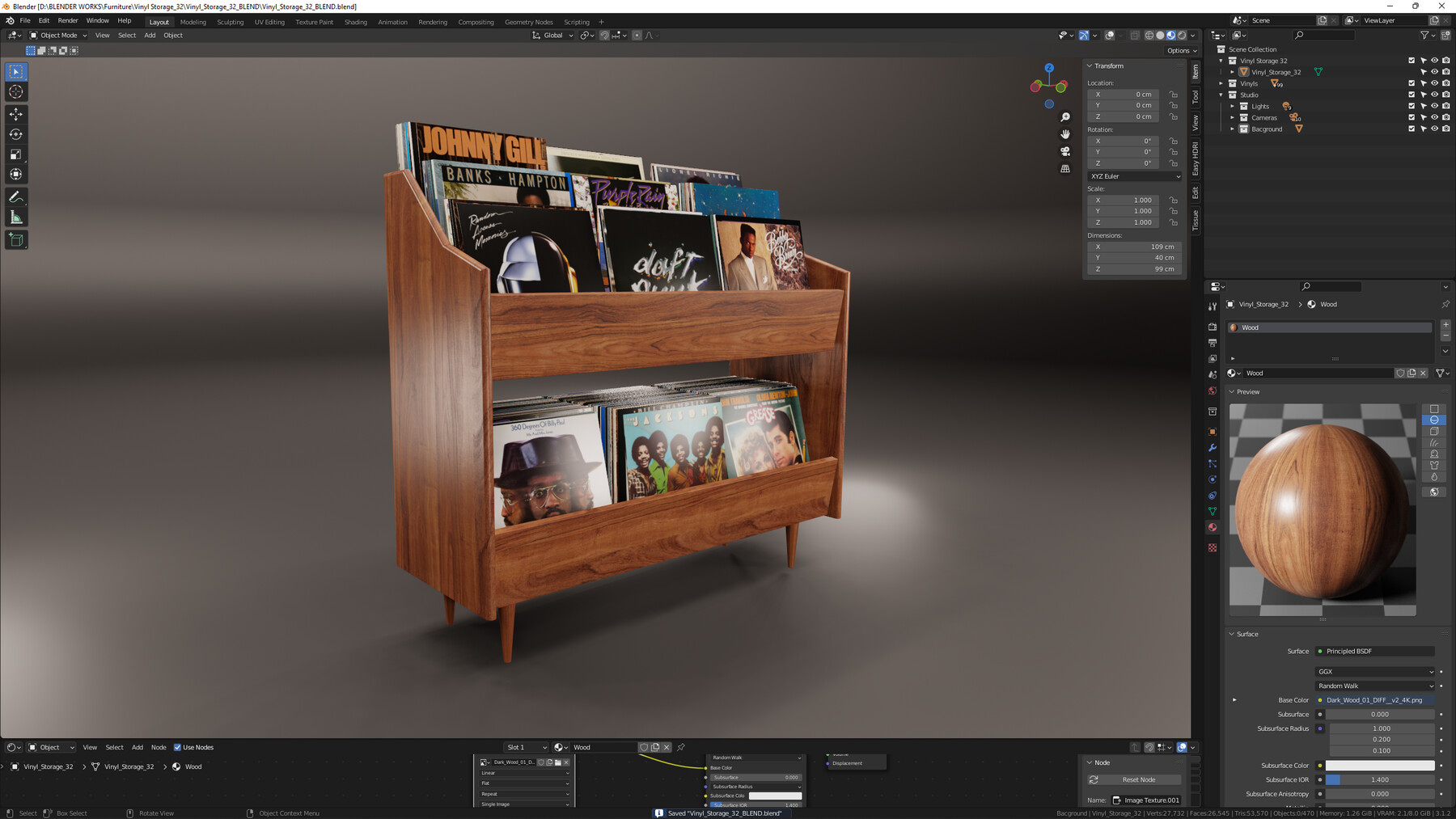Open the Render menu
This screenshot has width=1456, height=819.
[67, 20]
